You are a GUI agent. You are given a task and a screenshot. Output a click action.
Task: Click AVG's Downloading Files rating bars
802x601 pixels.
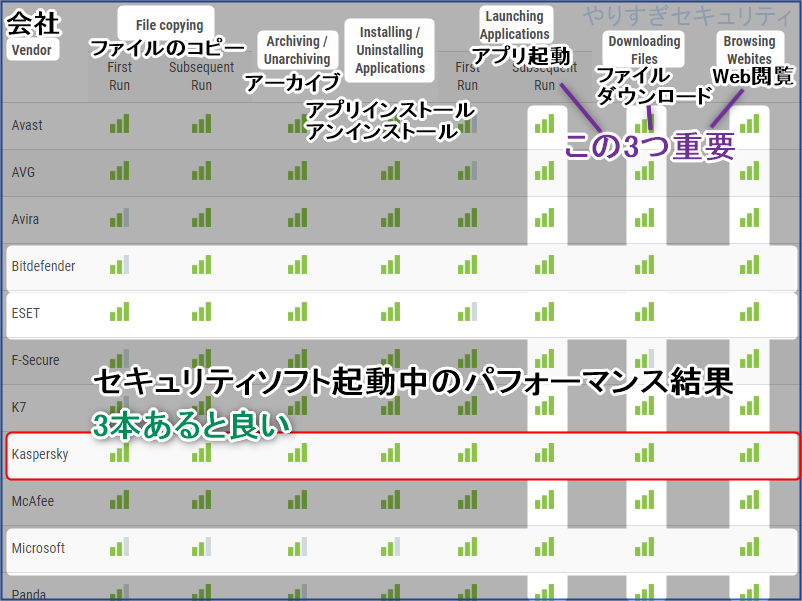coord(644,171)
